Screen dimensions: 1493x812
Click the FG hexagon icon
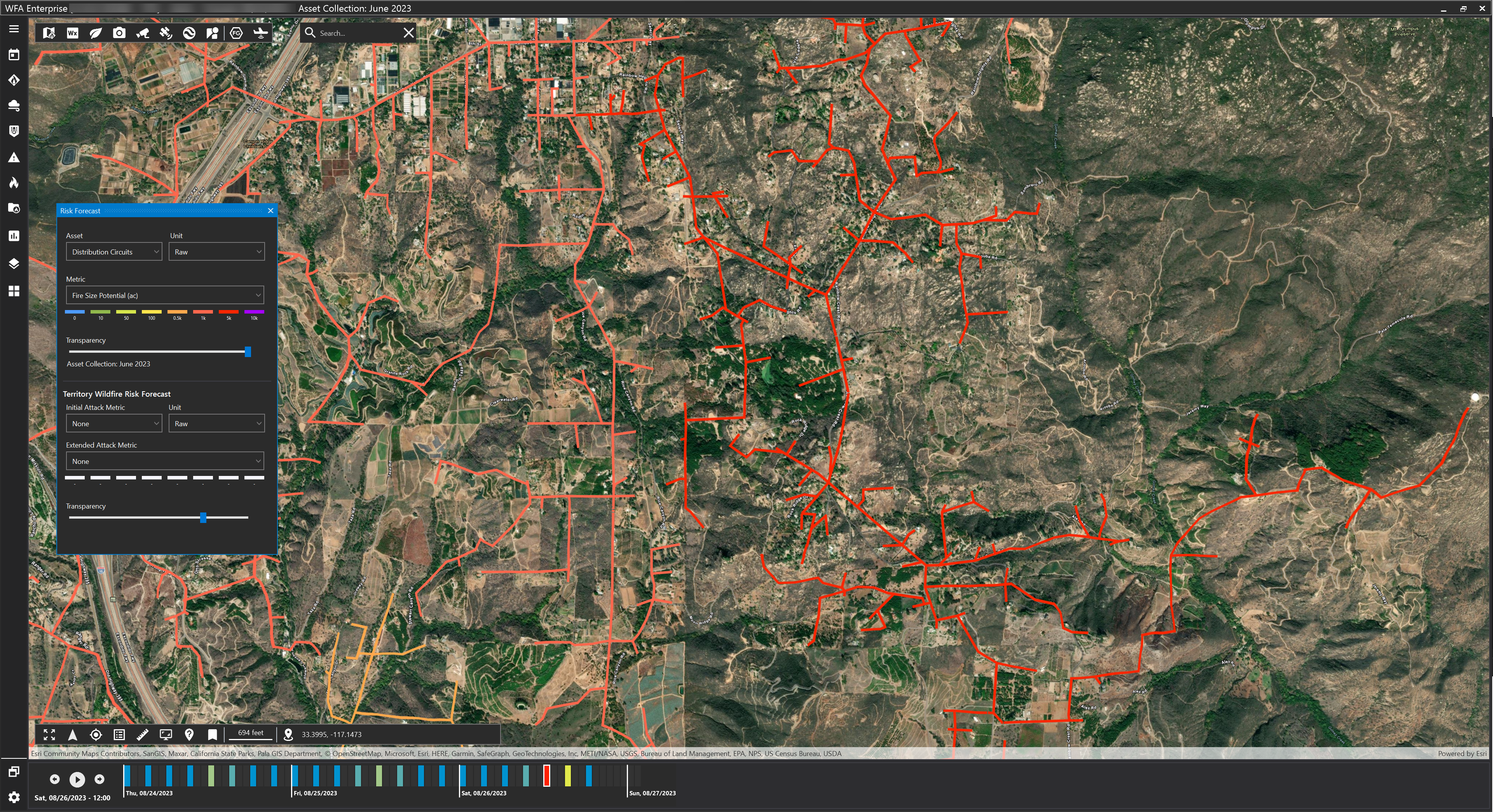pyautogui.click(x=237, y=33)
